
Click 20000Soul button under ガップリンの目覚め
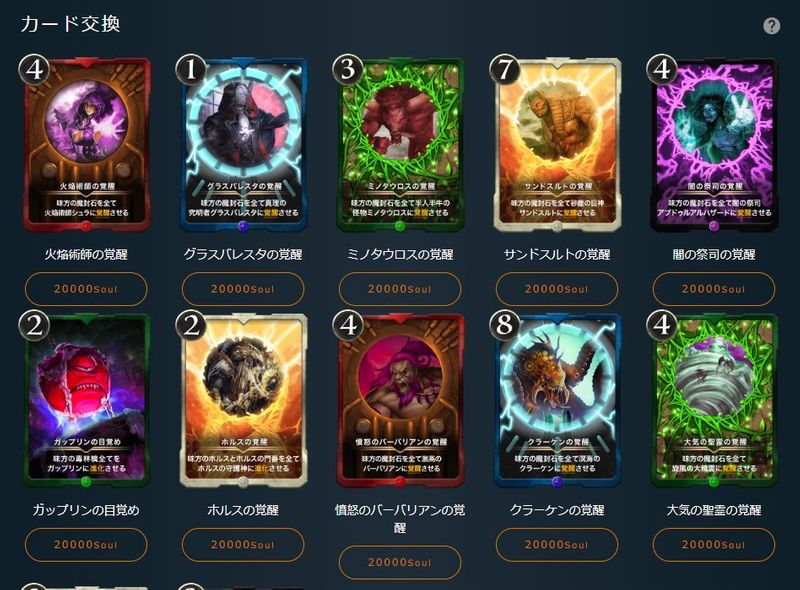86,545
